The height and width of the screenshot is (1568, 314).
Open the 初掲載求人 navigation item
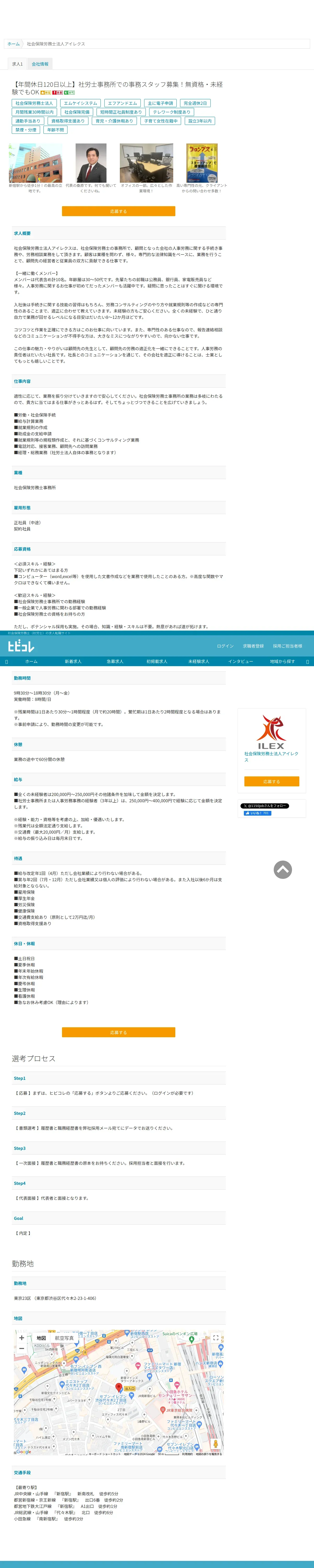157,661
